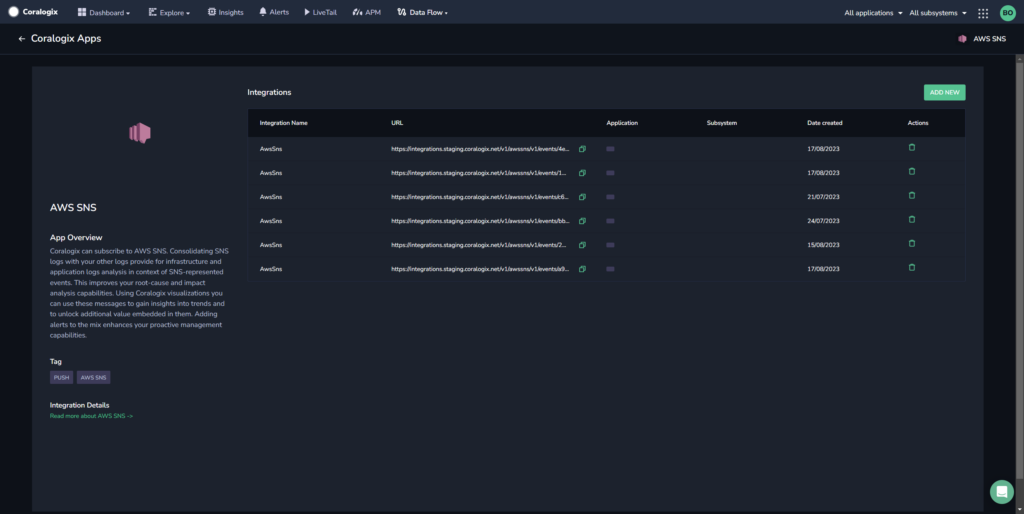The image size is (1024, 514).
Task: Open the Dashboard dropdown menu
Action: (x=104, y=12)
